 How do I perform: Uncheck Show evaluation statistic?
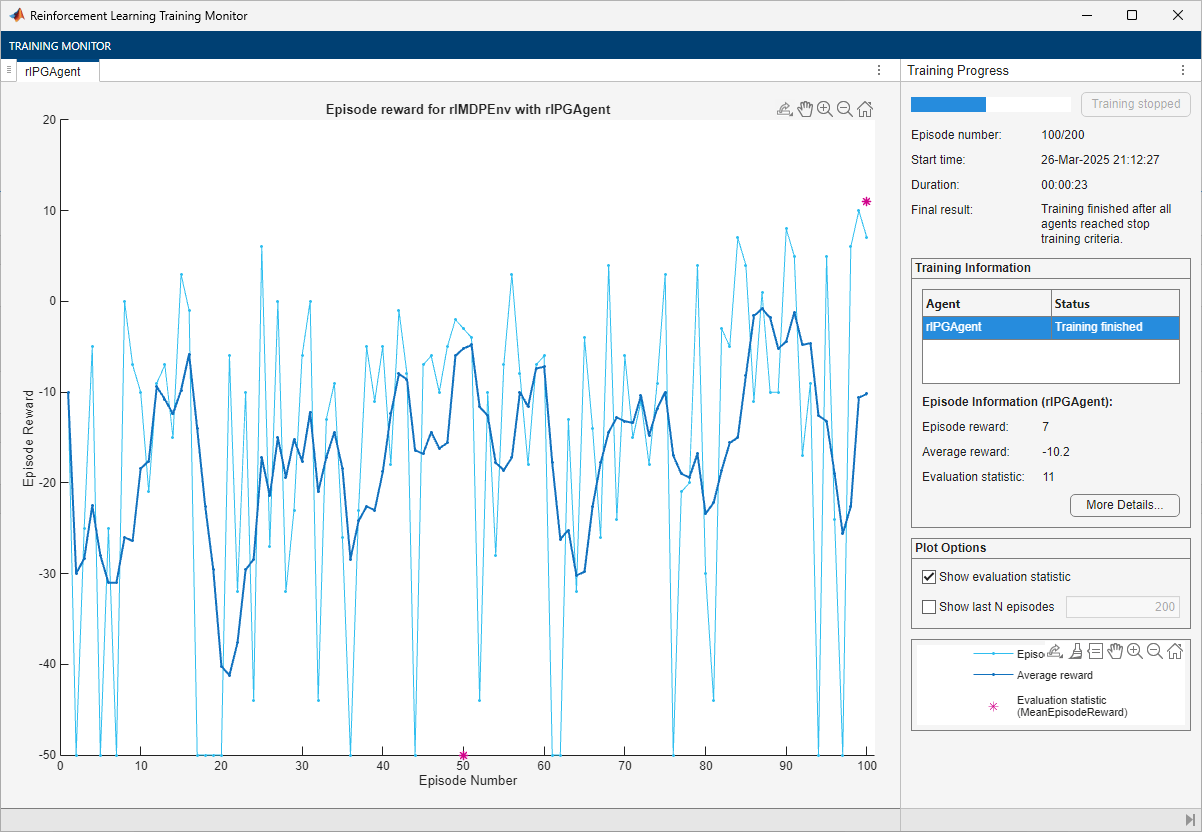pos(929,577)
